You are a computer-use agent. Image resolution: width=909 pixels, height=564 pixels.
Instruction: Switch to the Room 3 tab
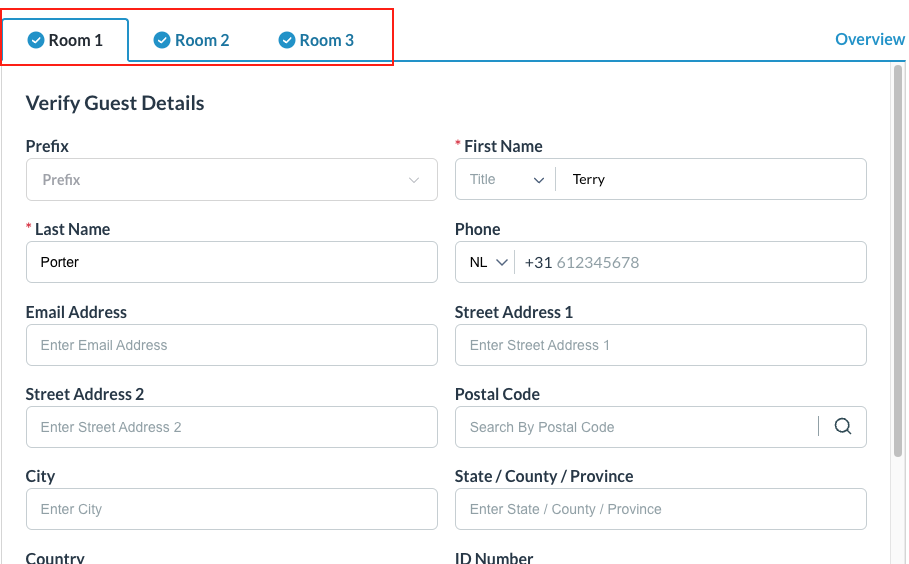[317, 40]
